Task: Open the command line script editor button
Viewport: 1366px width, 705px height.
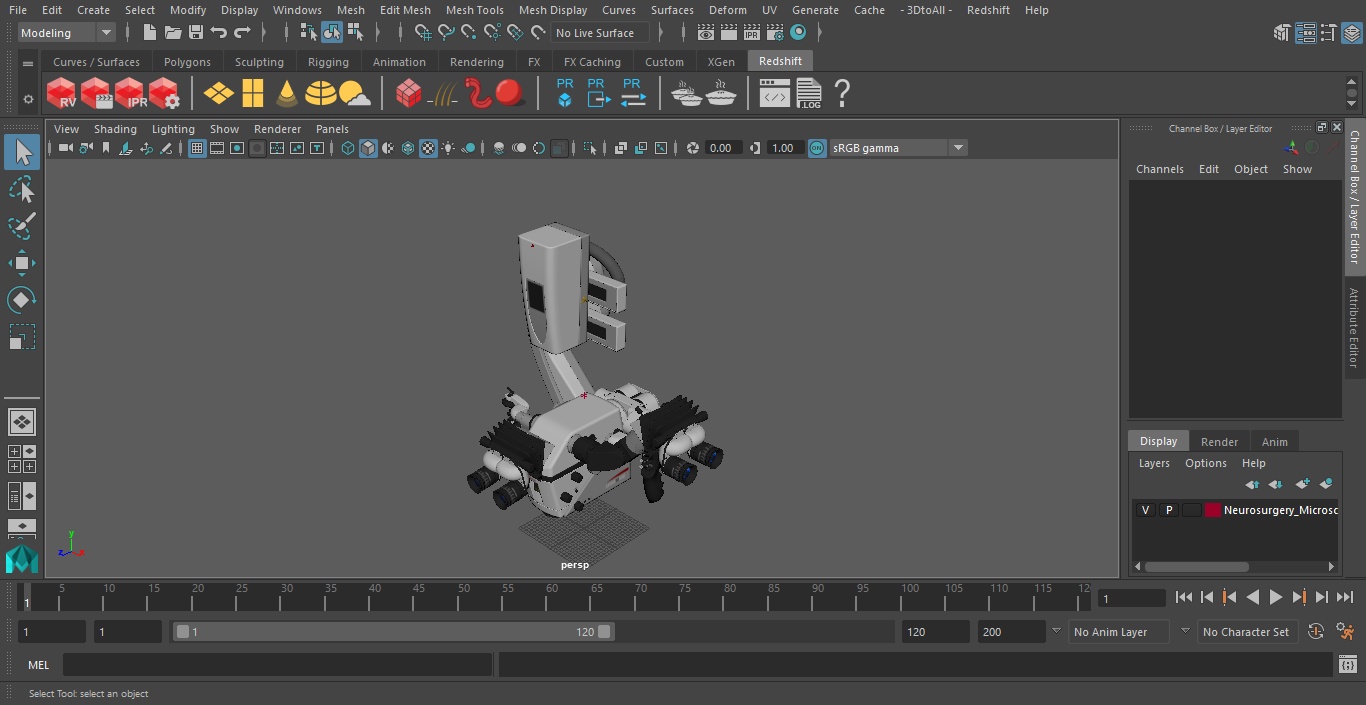Action: click(1347, 665)
